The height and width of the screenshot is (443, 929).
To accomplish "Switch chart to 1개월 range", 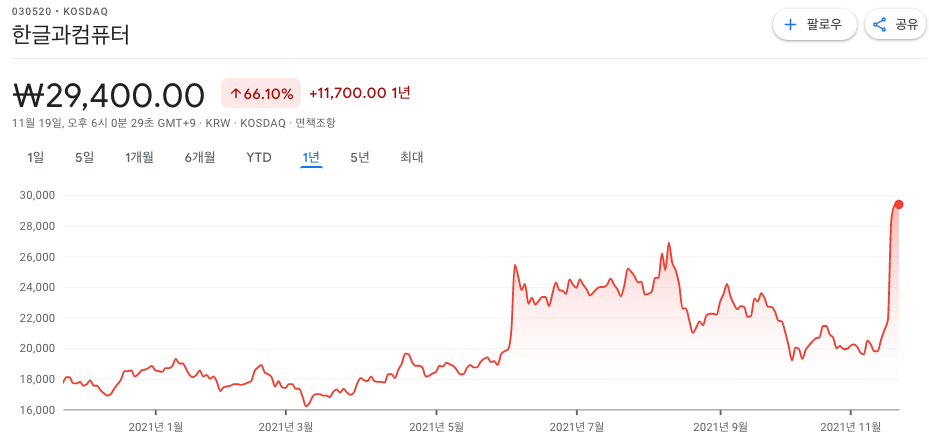I will pyautogui.click(x=139, y=158).
